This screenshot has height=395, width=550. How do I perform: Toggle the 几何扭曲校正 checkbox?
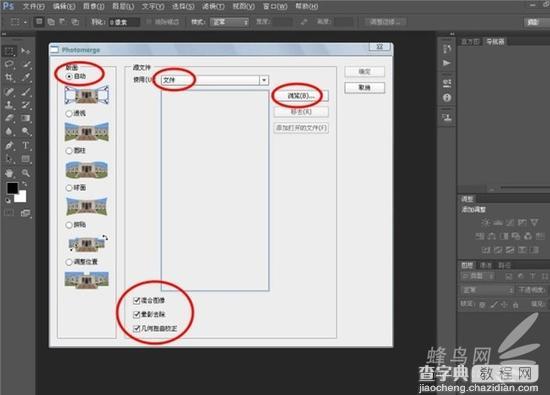[136, 329]
